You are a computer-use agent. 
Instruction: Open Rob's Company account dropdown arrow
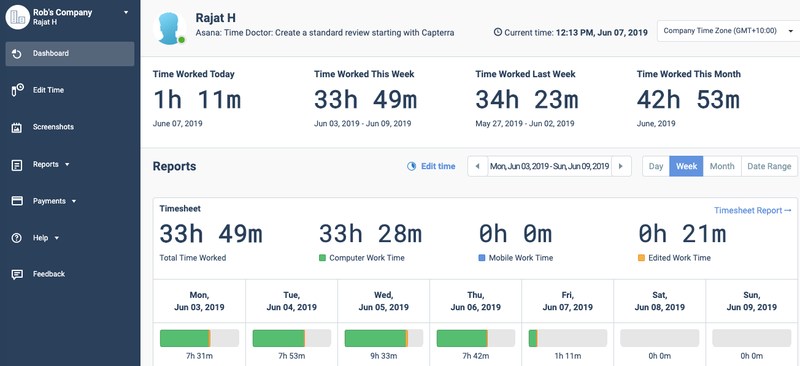(126, 12)
